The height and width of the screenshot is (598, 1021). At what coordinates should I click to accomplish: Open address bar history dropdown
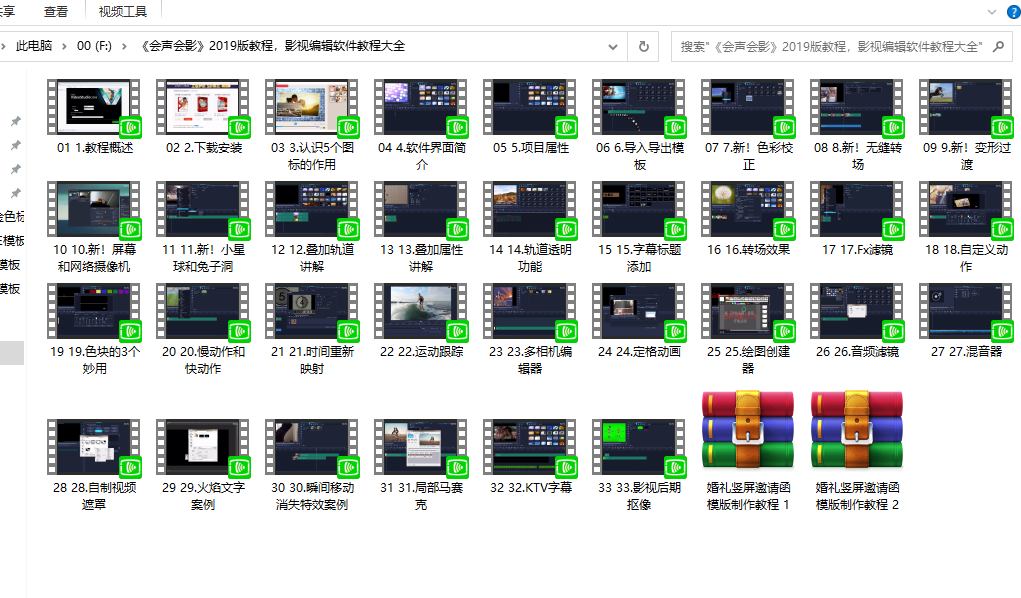[x=613, y=46]
